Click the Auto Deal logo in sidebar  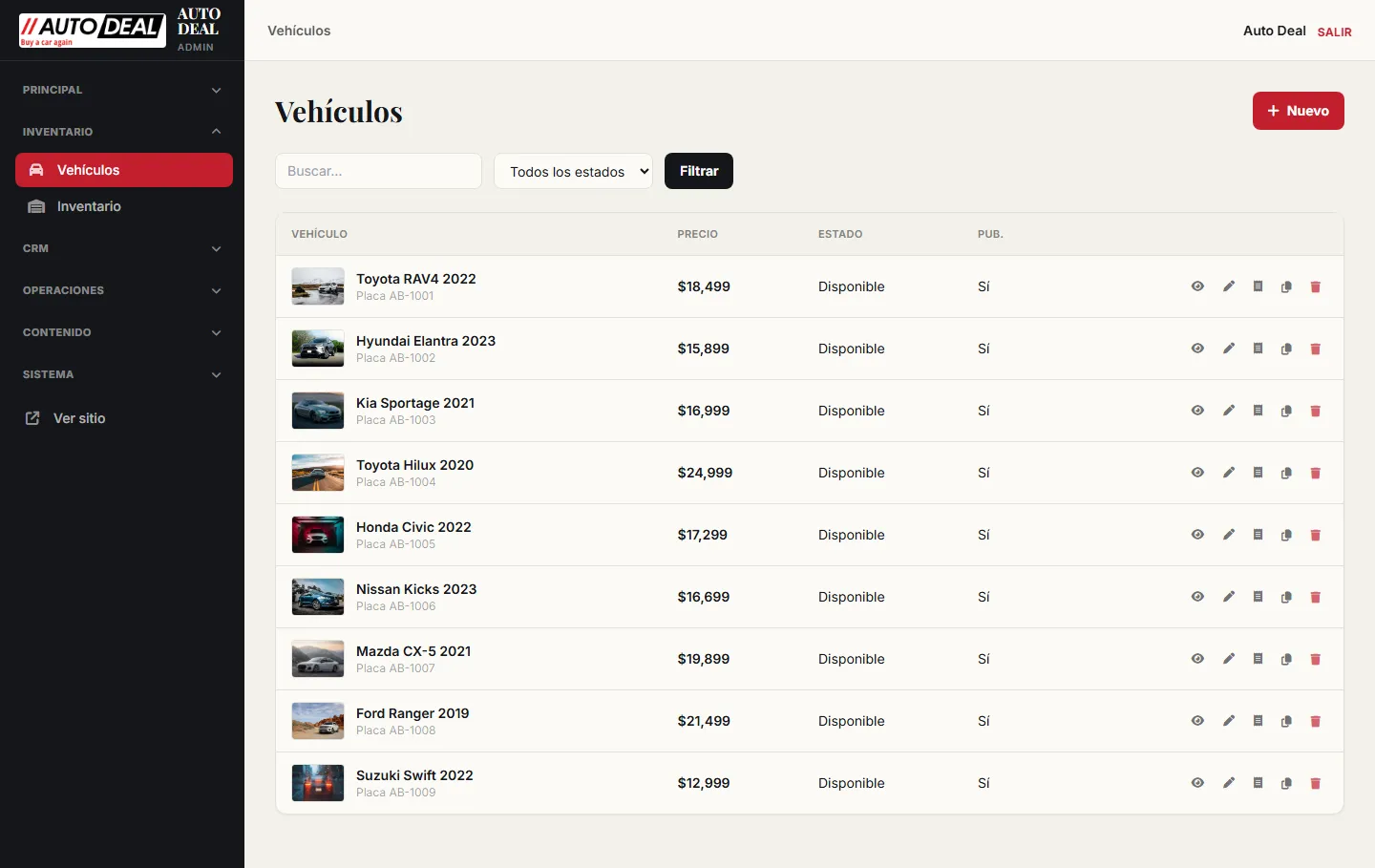(x=93, y=31)
